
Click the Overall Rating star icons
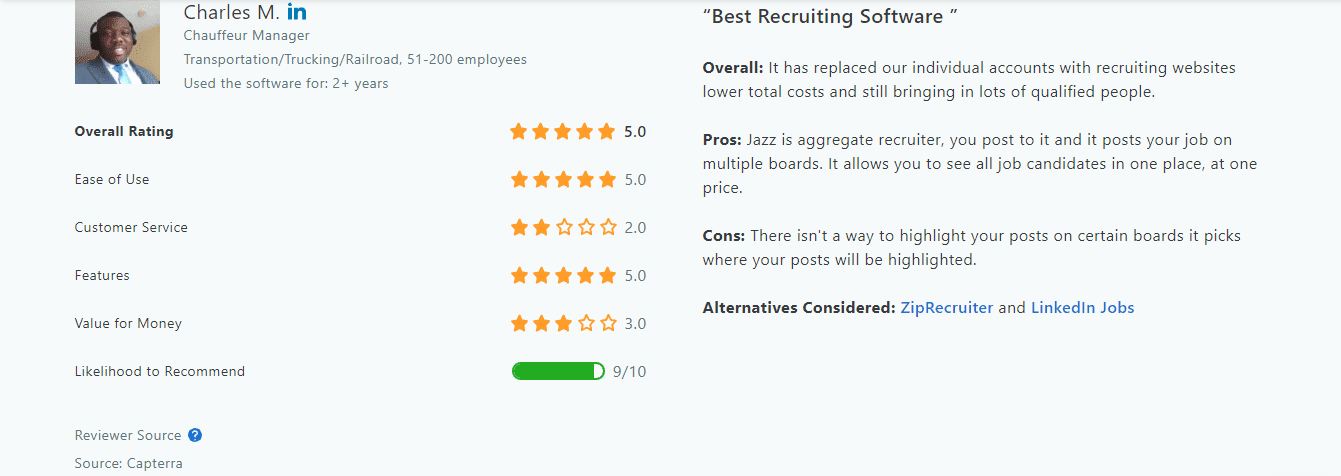[x=563, y=131]
